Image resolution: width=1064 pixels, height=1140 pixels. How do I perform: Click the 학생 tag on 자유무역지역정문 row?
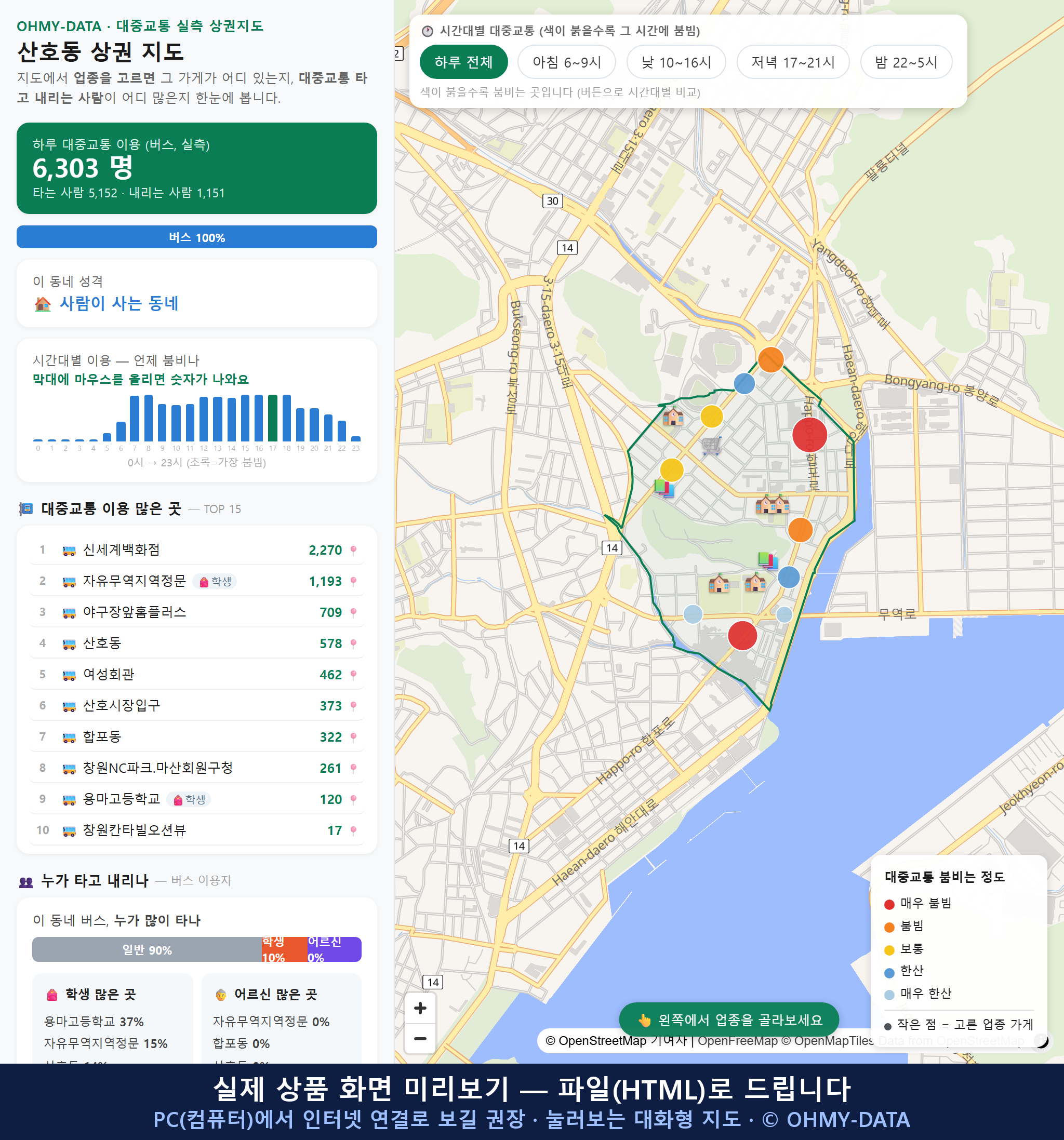click(x=215, y=582)
